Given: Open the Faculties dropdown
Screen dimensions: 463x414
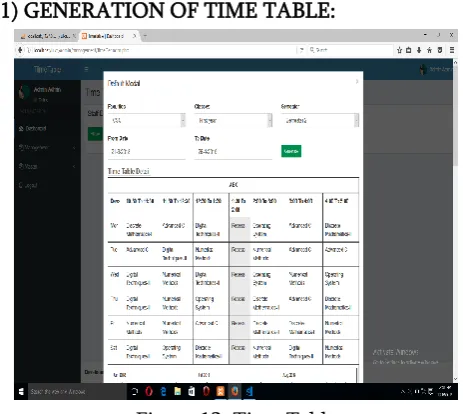Looking at the screenshot, I should (x=146, y=120).
